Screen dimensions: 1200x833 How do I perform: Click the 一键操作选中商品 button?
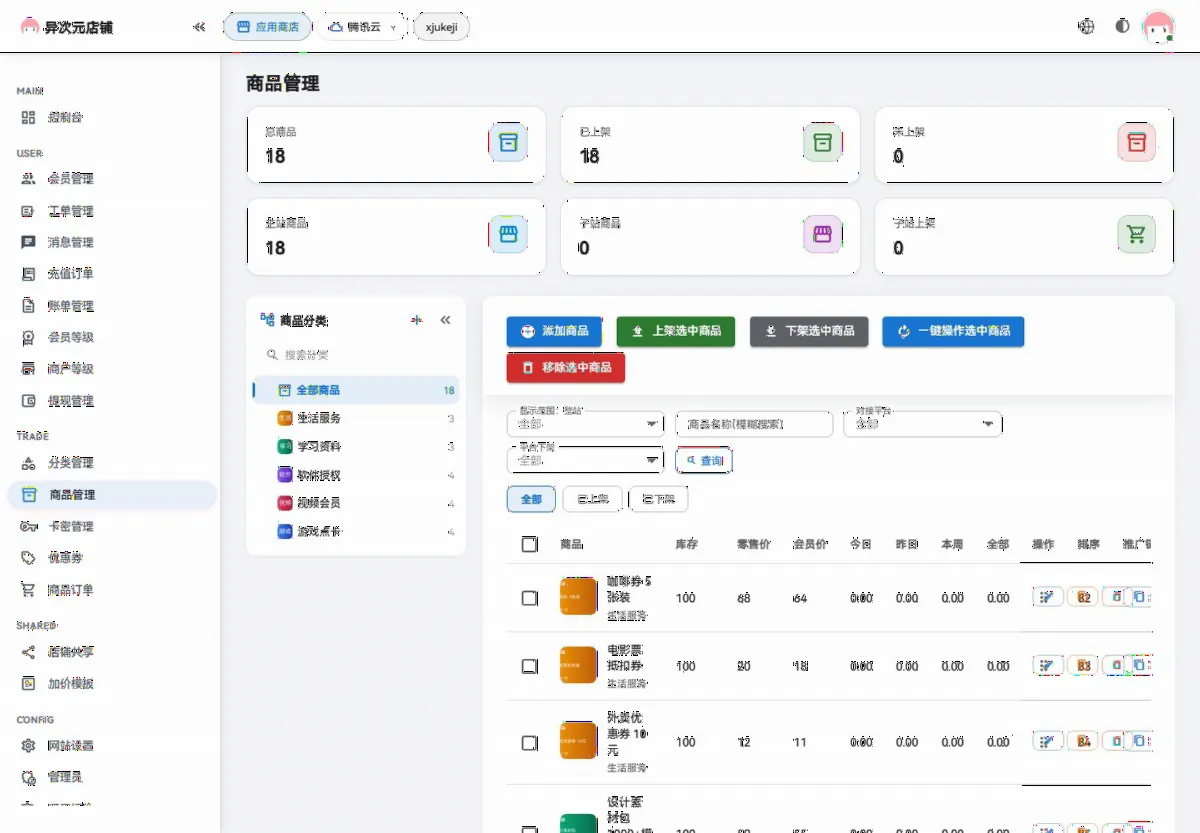pos(953,331)
